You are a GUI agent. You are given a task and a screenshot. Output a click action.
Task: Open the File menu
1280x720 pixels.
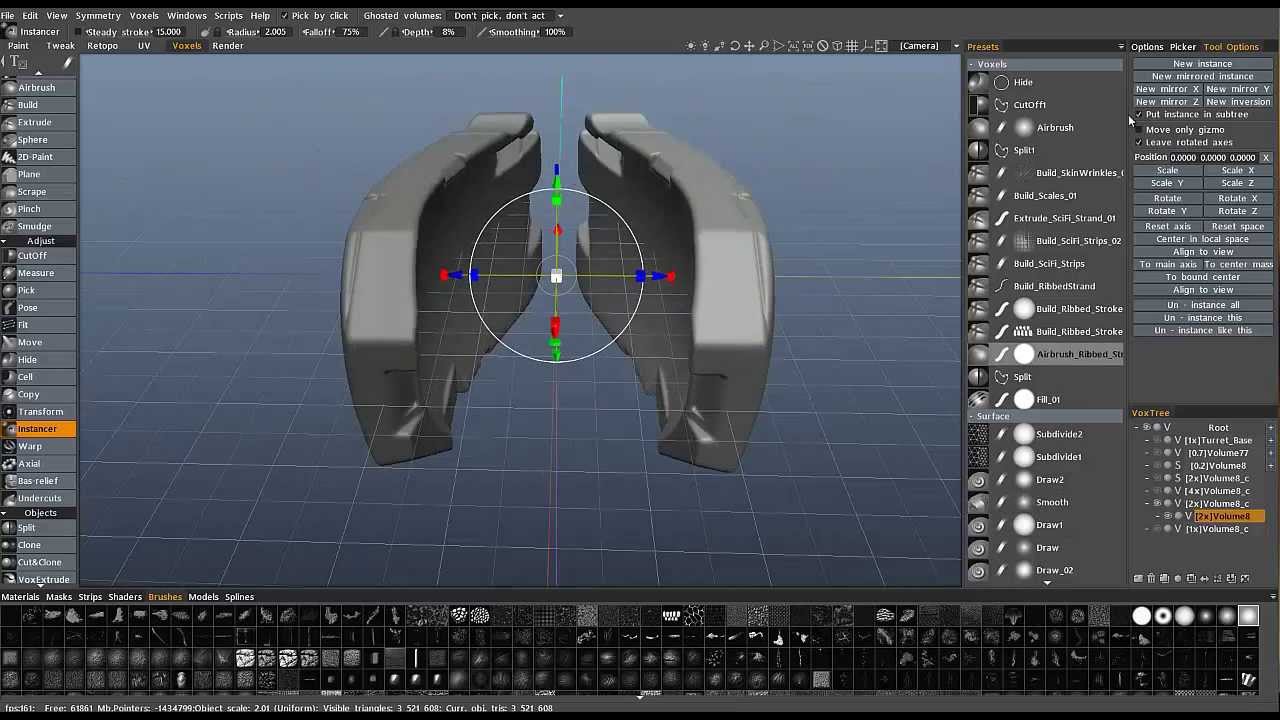pos(7,16)
